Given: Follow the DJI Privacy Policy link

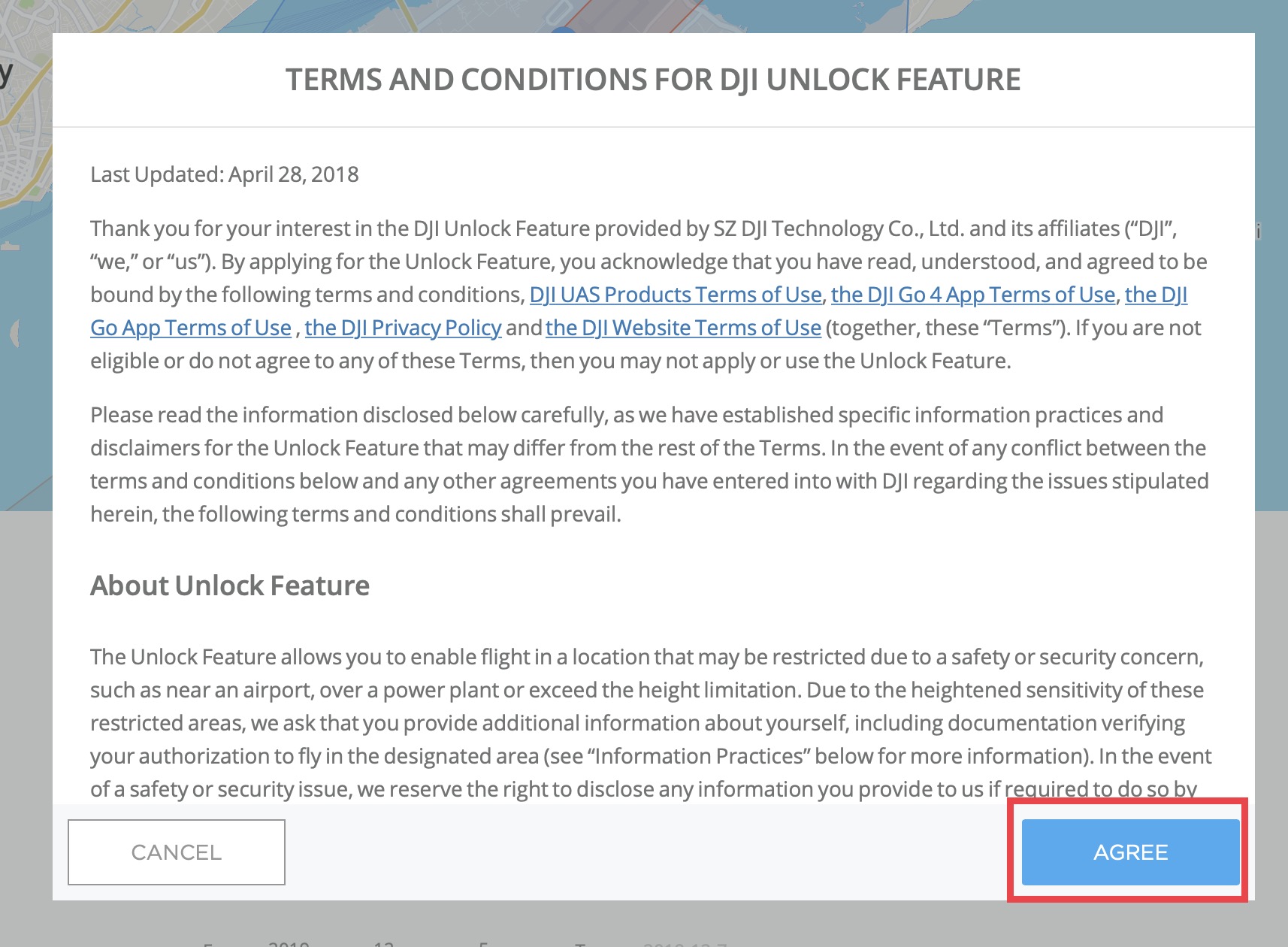Looking at the screenshot, I should [x=403, y=328].
